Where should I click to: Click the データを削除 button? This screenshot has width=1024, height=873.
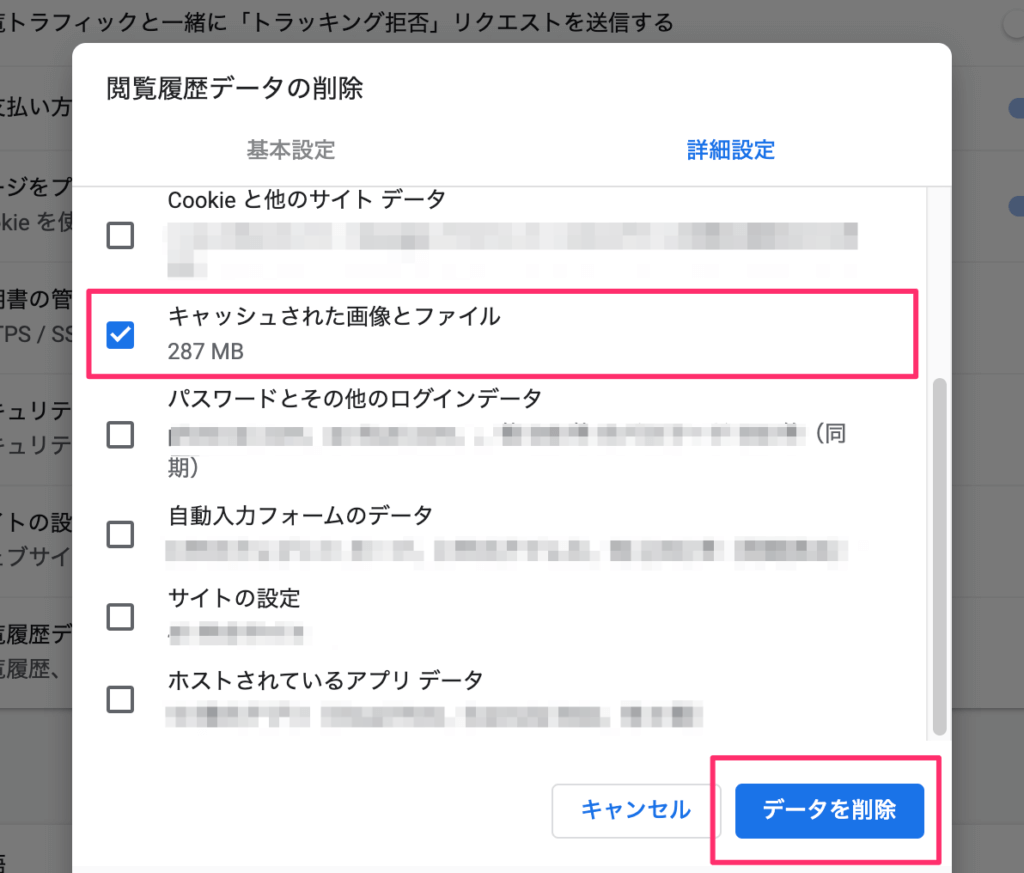click(x=829, y=811)
